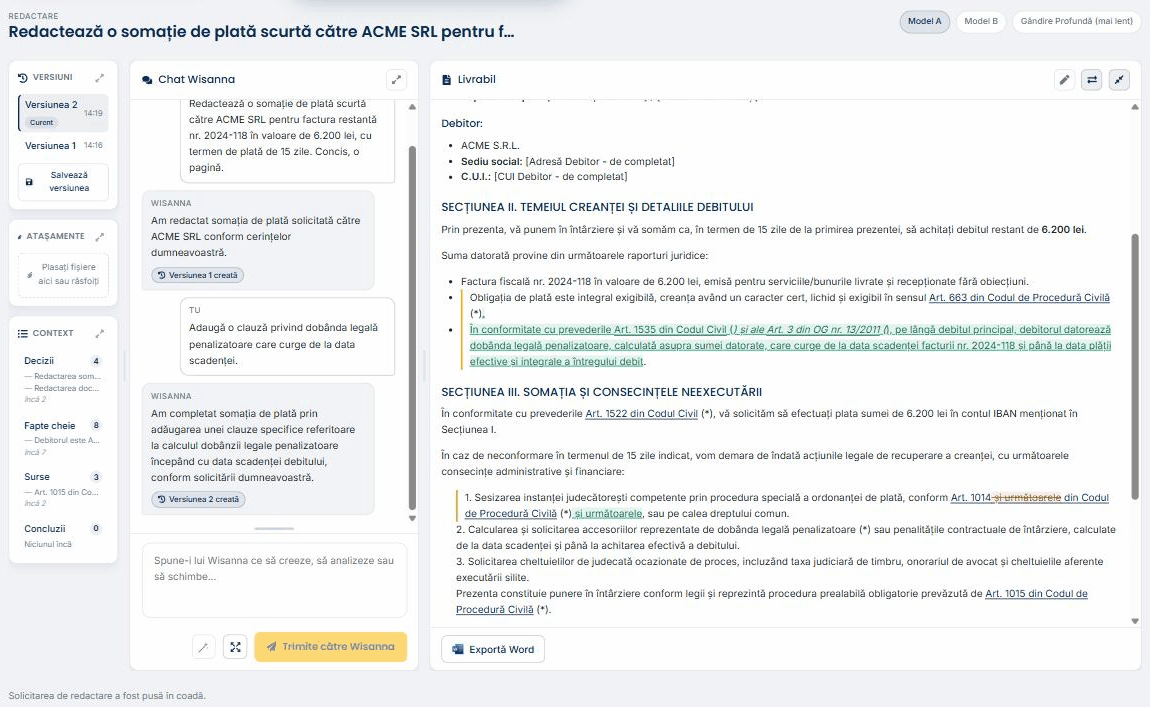Open Art. 1015 din Codul de Procedură link
Image resolution: width=1150 pixels, height=707 pixels.
pos(1036,594)
